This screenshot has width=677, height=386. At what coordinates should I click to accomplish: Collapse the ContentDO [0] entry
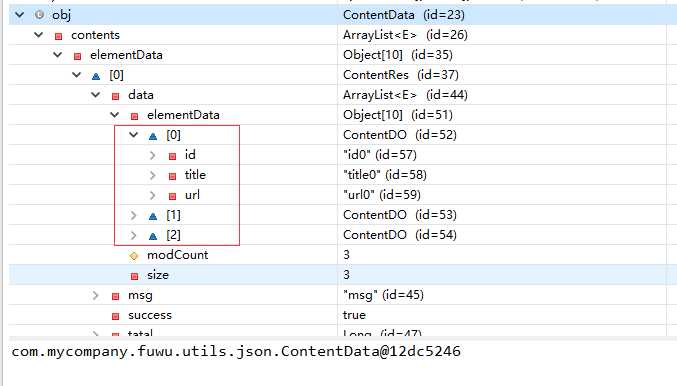133,135
